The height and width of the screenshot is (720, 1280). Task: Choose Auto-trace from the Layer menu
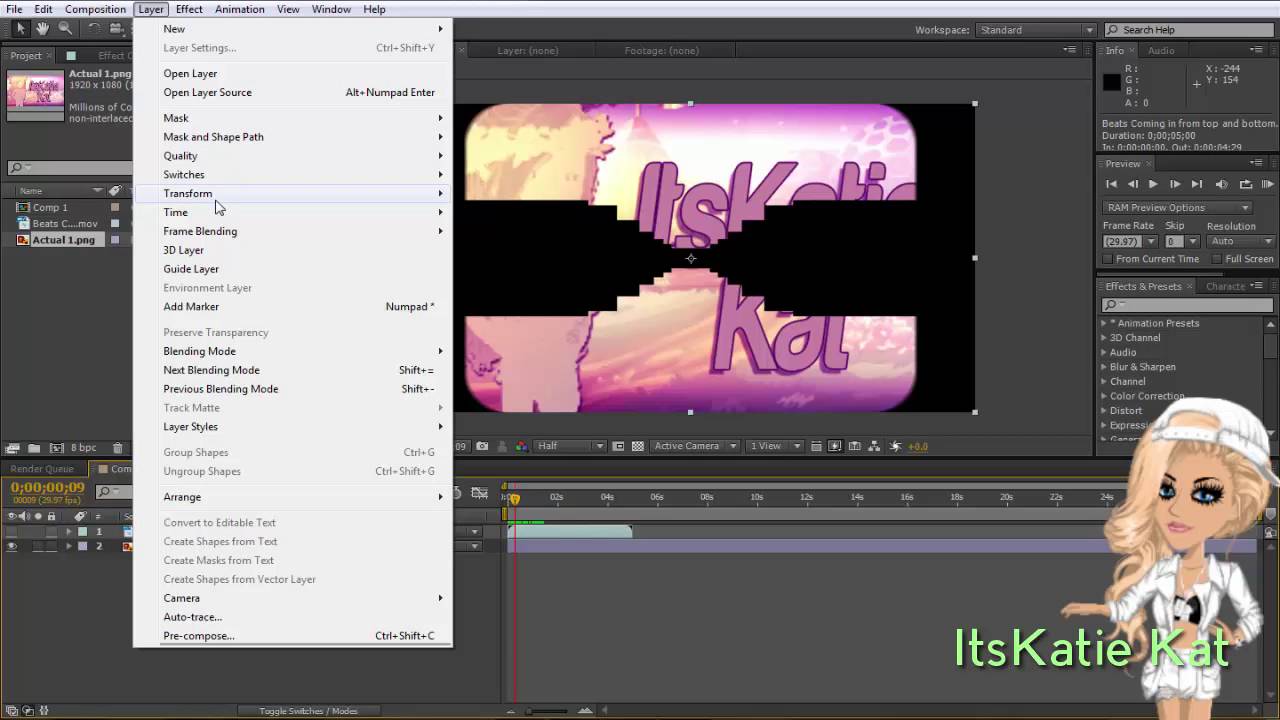tap(292, 617)
